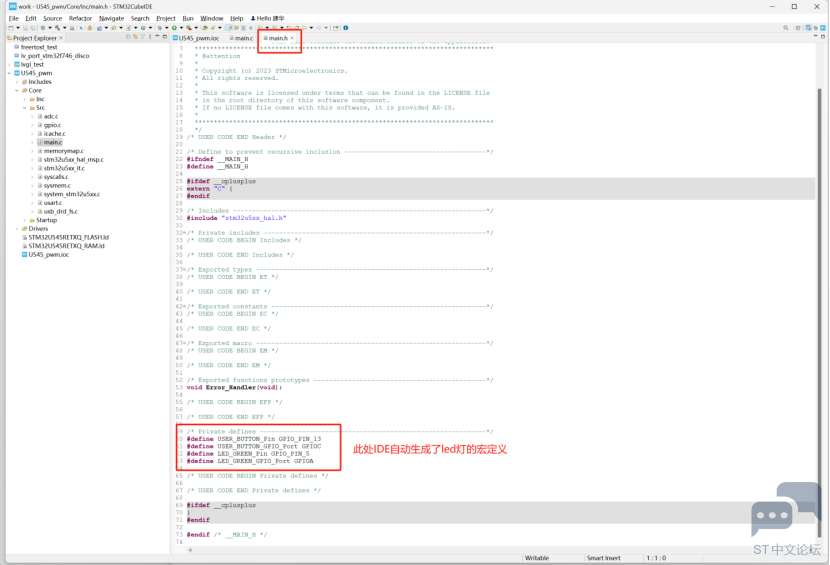
Task: Expand the Drivers folder
Action: 17,229
